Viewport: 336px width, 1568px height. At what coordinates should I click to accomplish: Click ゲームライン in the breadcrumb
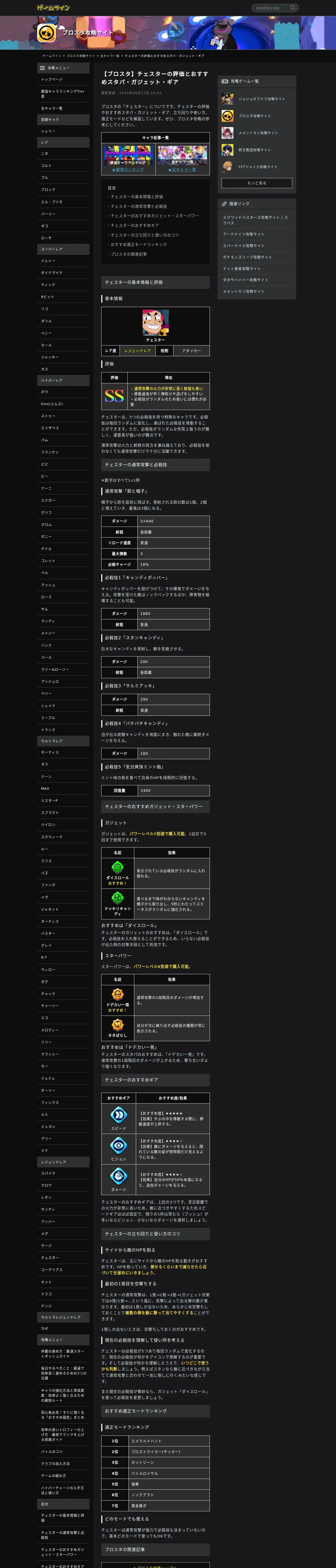coord(51,56)
